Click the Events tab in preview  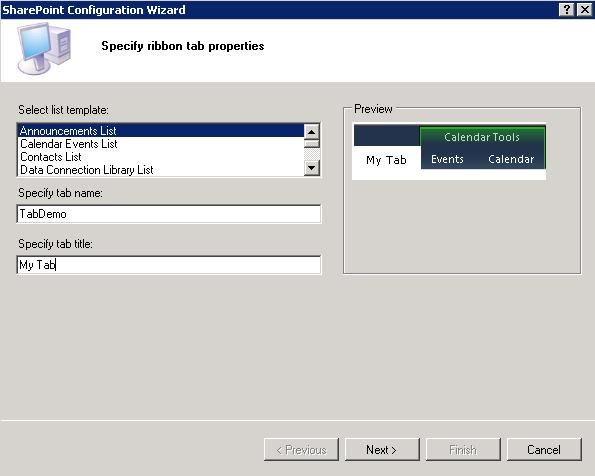pyautogui.click(x=447, y=159)
